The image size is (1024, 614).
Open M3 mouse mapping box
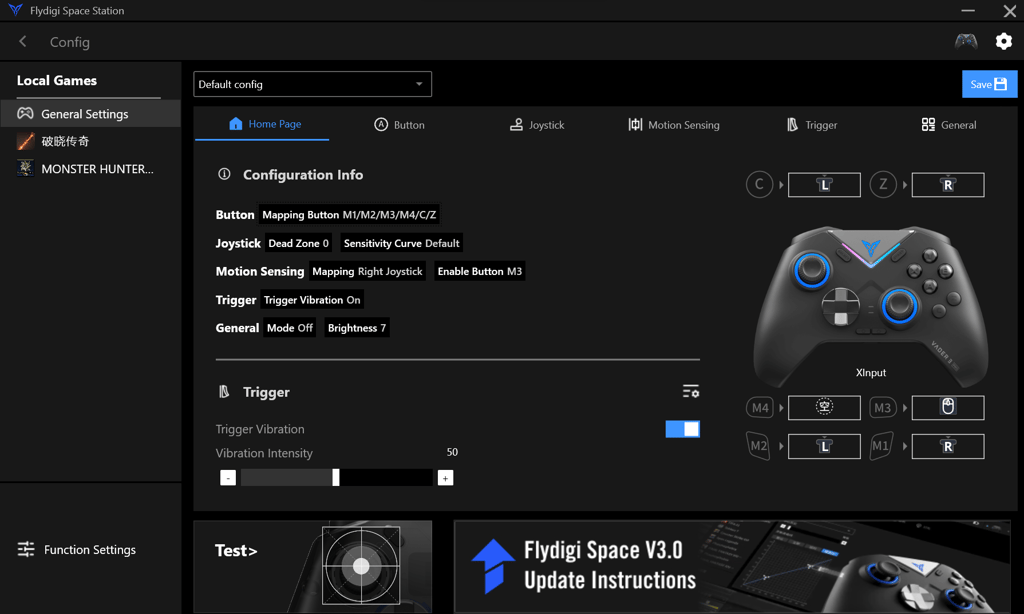[948, 408]
